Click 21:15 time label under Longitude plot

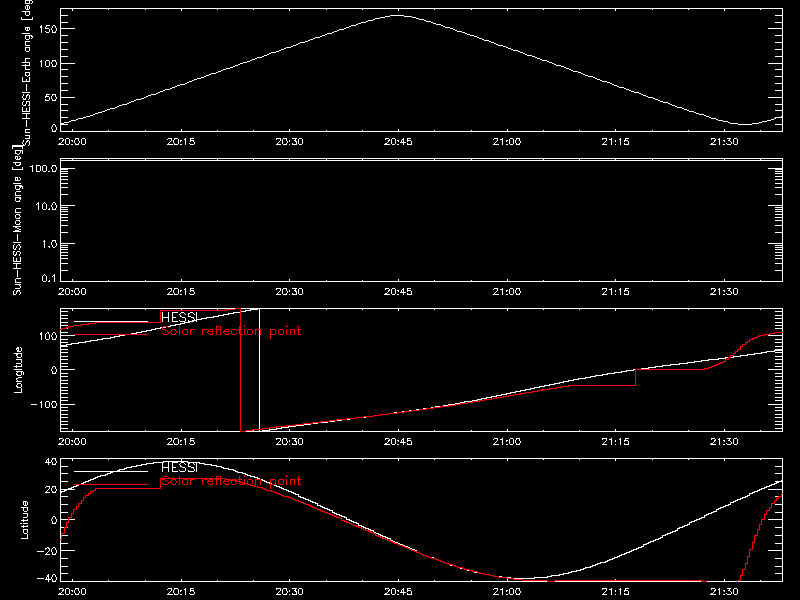click(x=615, y=441)
